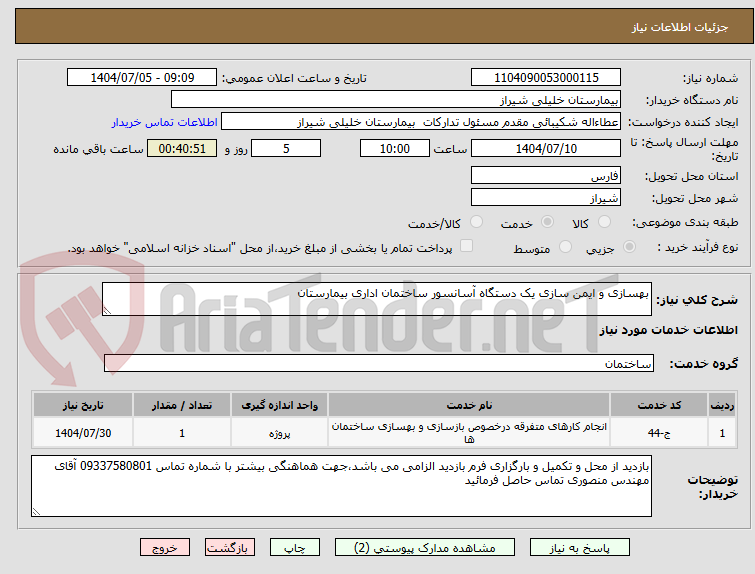
Task: Select the متوسط purchase type radio
Action: click(565, 247)
